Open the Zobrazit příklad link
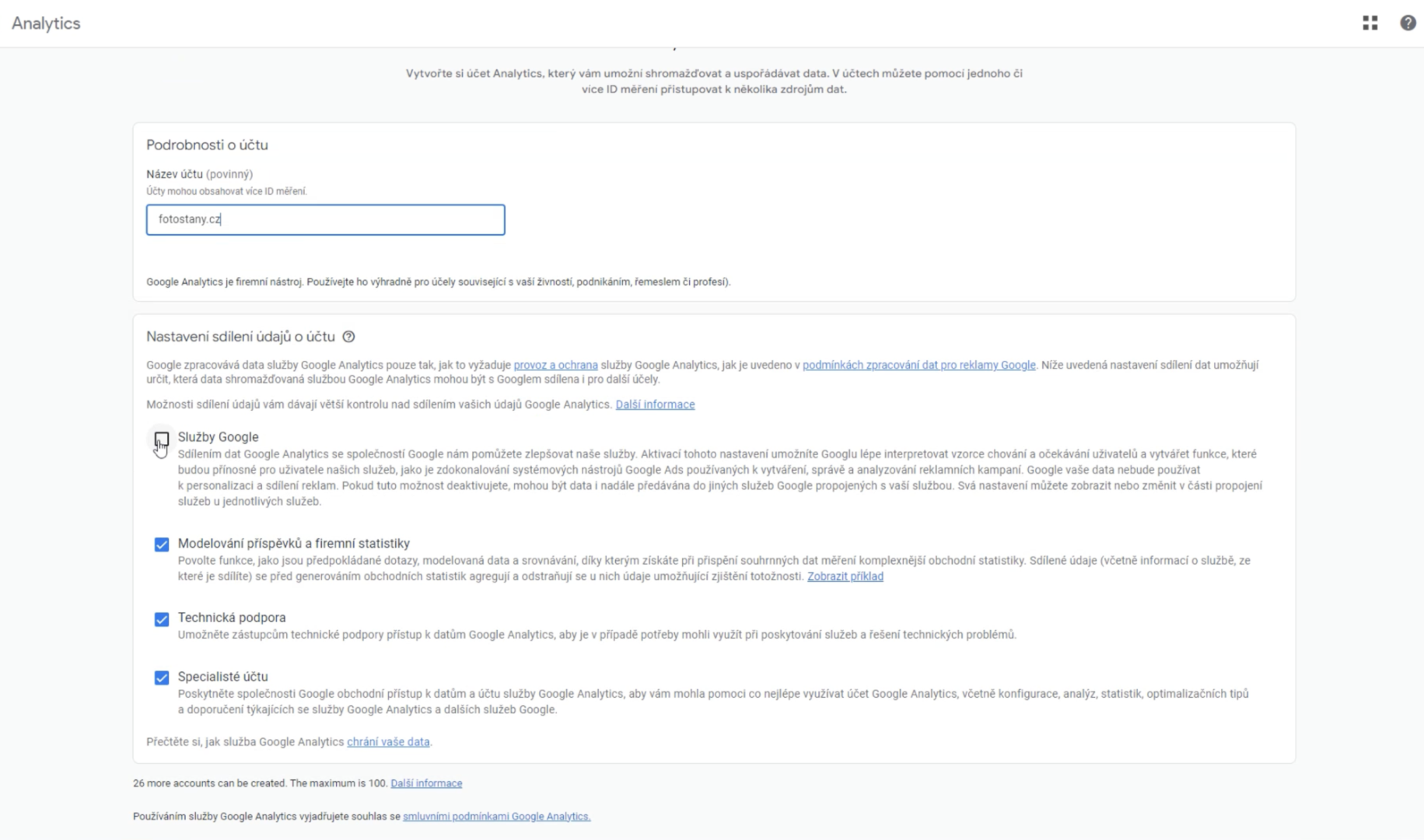Image resolution: width=1424 pixels, height=840 pixels. 845,576
